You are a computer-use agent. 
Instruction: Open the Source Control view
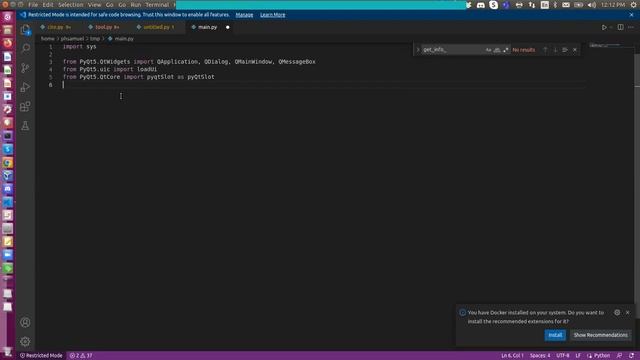pyautogui.click(x=25, y=67)
